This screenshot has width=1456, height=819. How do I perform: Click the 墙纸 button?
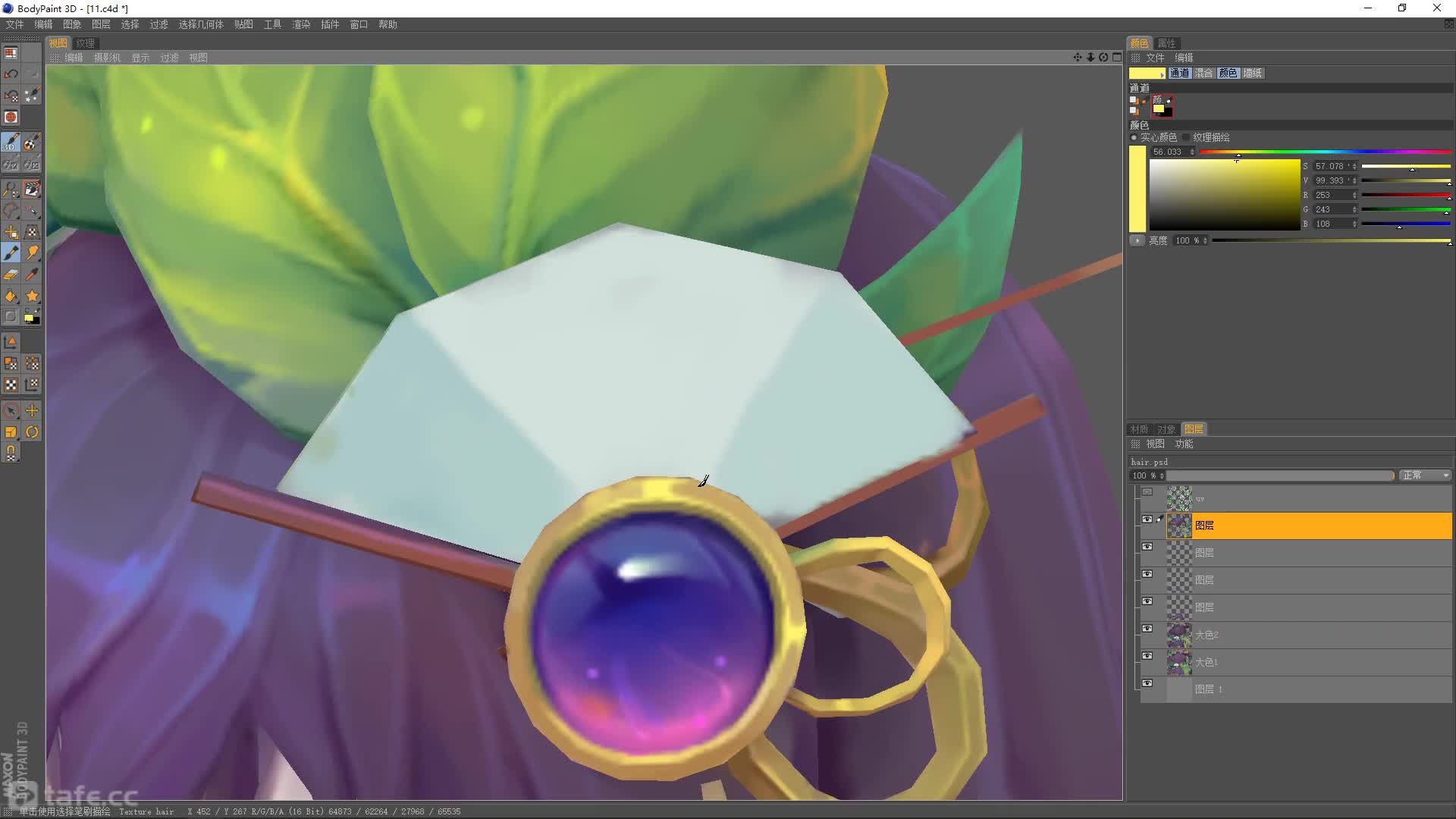1252,73
